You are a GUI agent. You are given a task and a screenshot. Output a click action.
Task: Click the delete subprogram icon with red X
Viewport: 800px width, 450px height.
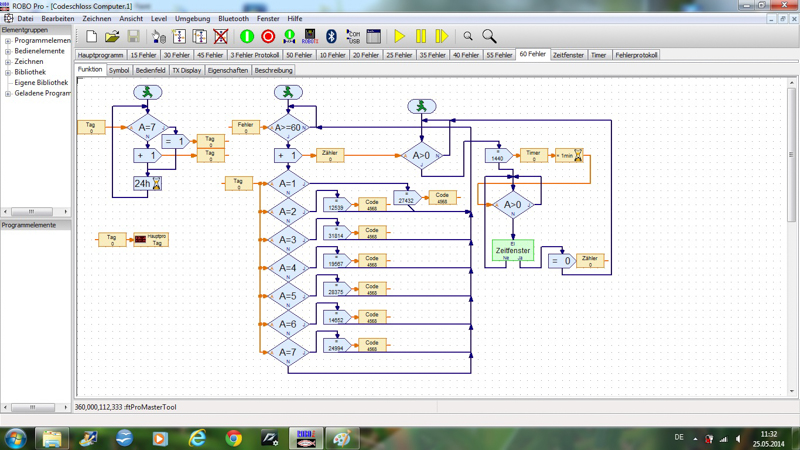(221, 37)
